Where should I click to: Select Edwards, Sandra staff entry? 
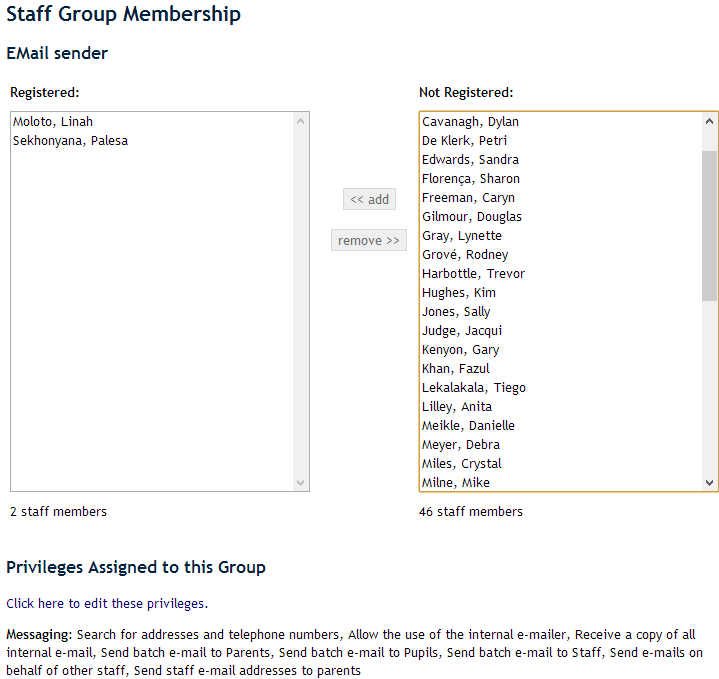(x=470, y=160)
